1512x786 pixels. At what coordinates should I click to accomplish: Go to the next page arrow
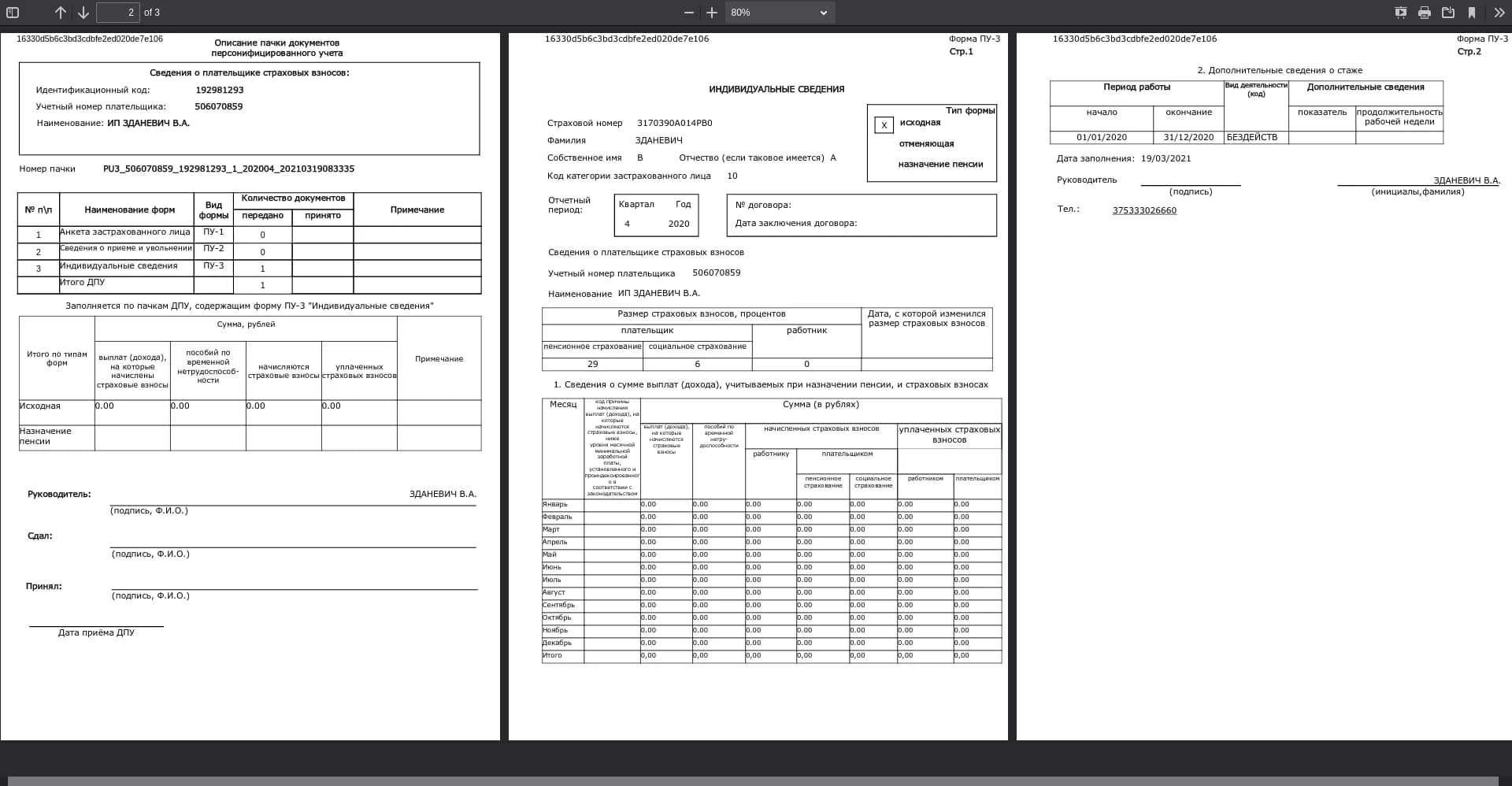tap(83, 13)
